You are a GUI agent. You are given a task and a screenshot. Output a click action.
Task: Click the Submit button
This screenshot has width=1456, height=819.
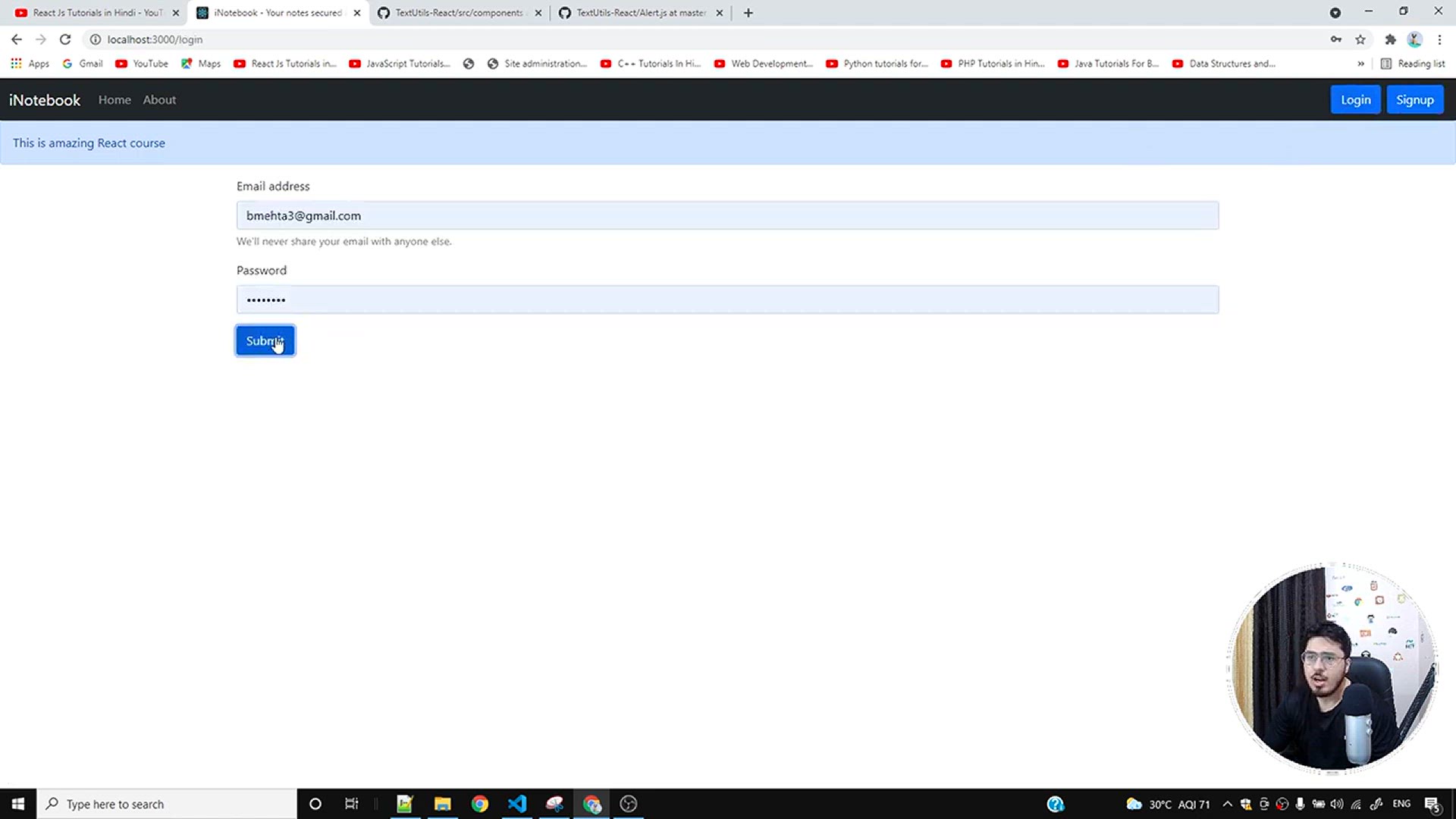pyautogui.click(x=265, y=340)
